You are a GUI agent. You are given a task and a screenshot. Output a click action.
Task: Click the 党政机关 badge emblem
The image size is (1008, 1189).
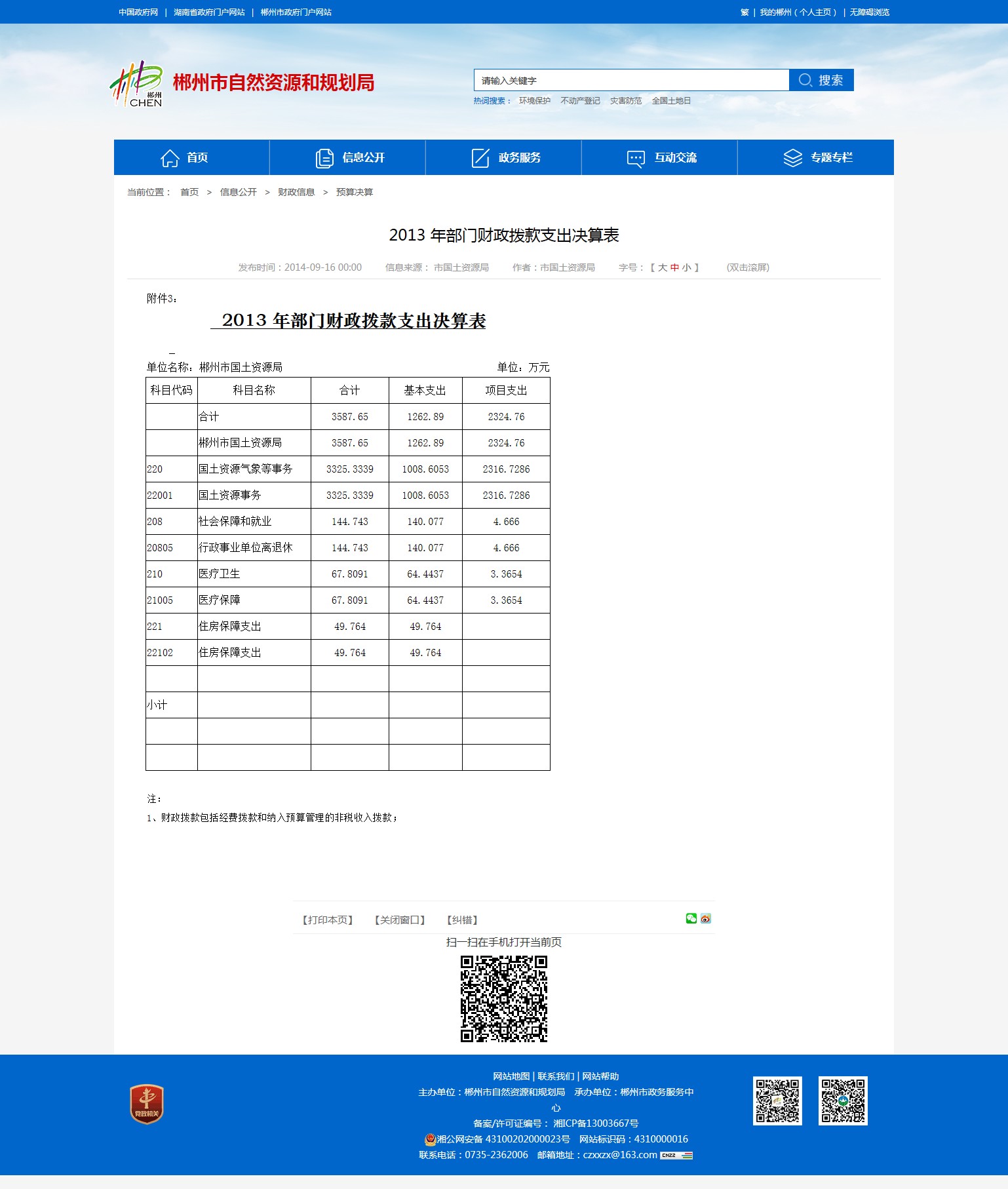(147, 1104)
